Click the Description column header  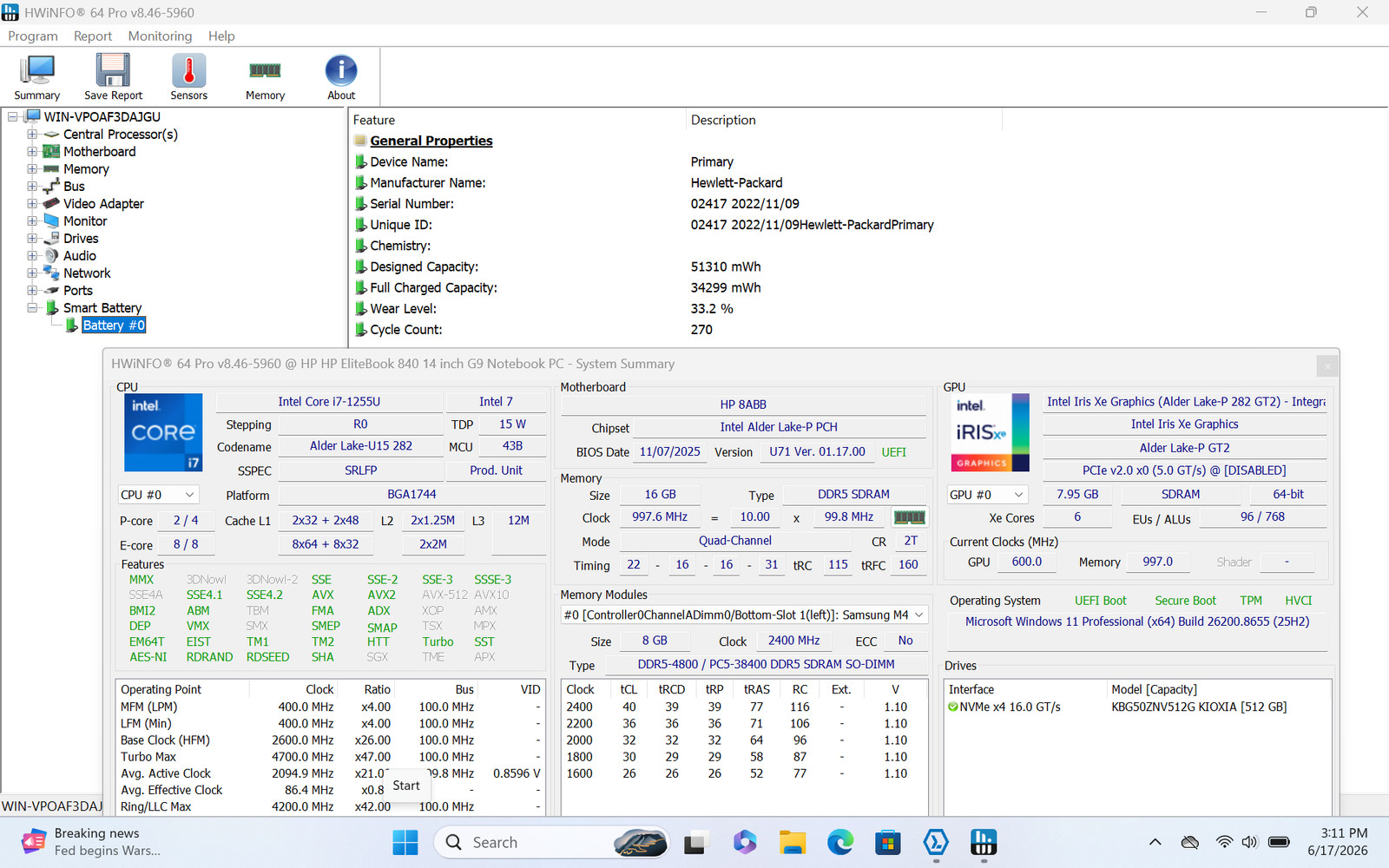(844, 120)
